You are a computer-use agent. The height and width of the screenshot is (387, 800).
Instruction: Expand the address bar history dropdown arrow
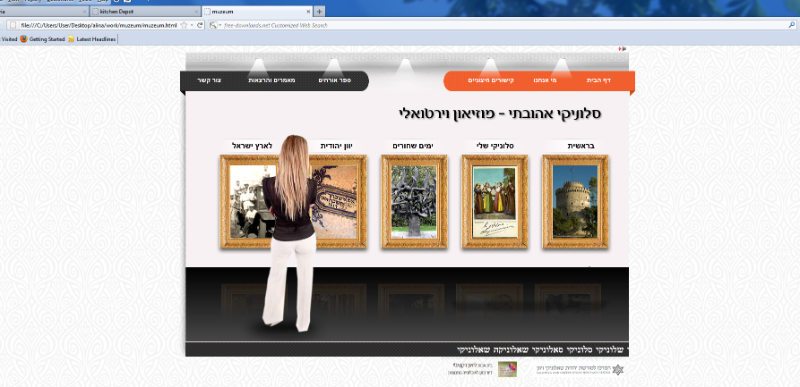[x=192, y=25]
